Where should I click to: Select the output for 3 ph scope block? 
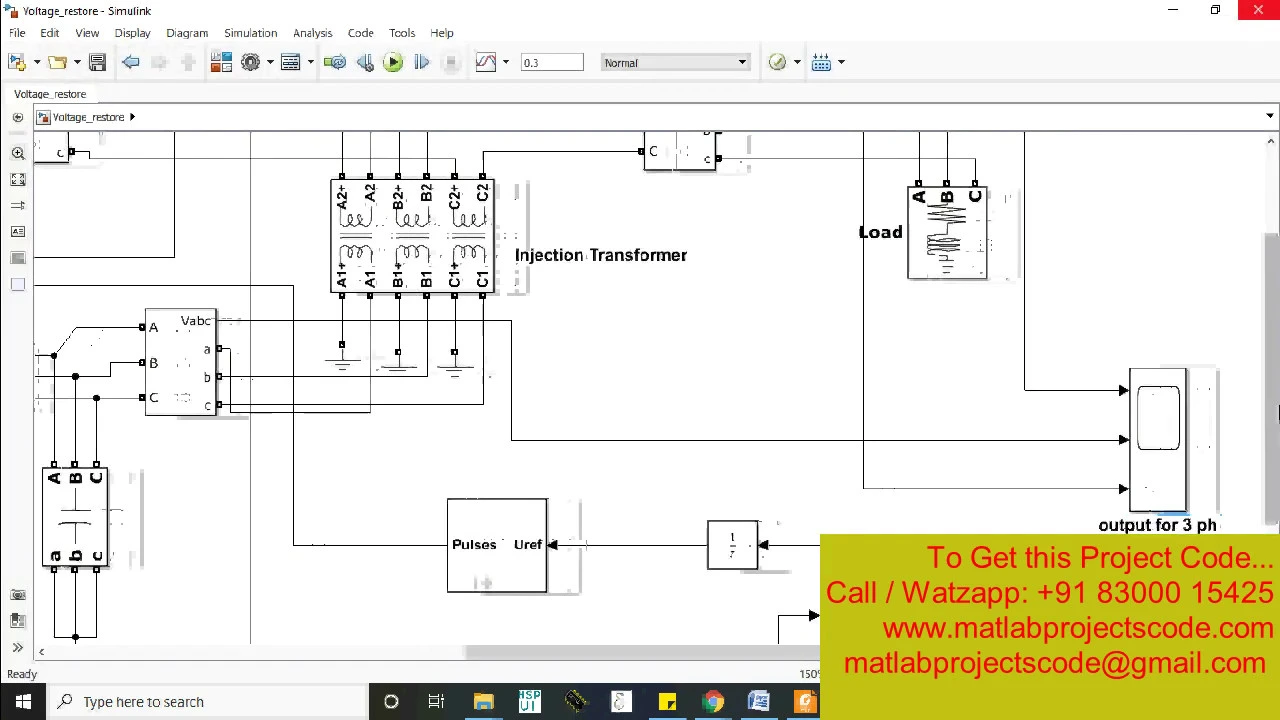[1158, 440]
